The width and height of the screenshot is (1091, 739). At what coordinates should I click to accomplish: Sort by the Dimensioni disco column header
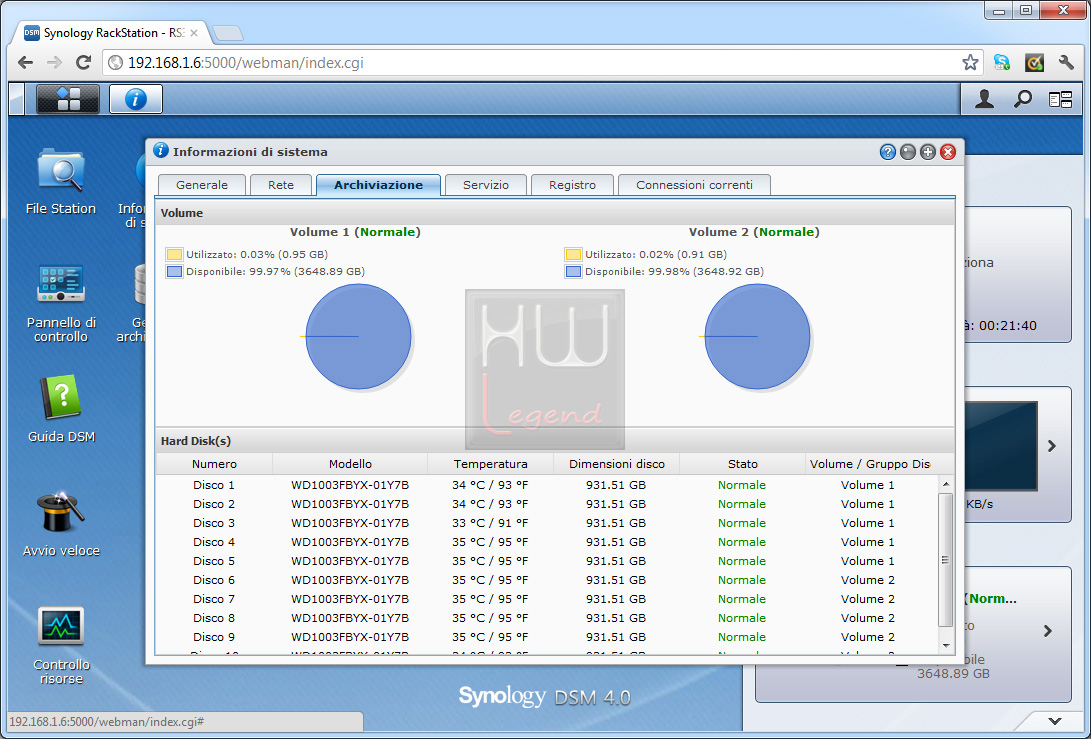616,464
